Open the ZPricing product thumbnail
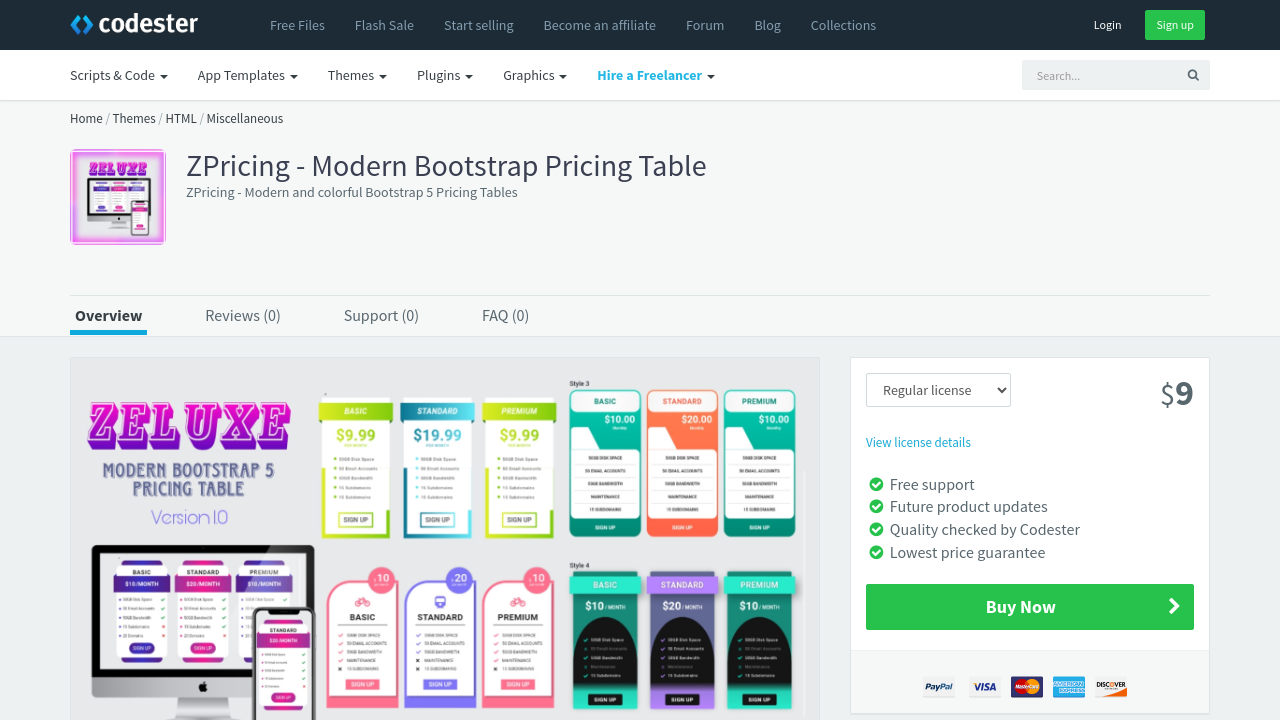This screenshot has width=1280, height=720. point(118,197)
